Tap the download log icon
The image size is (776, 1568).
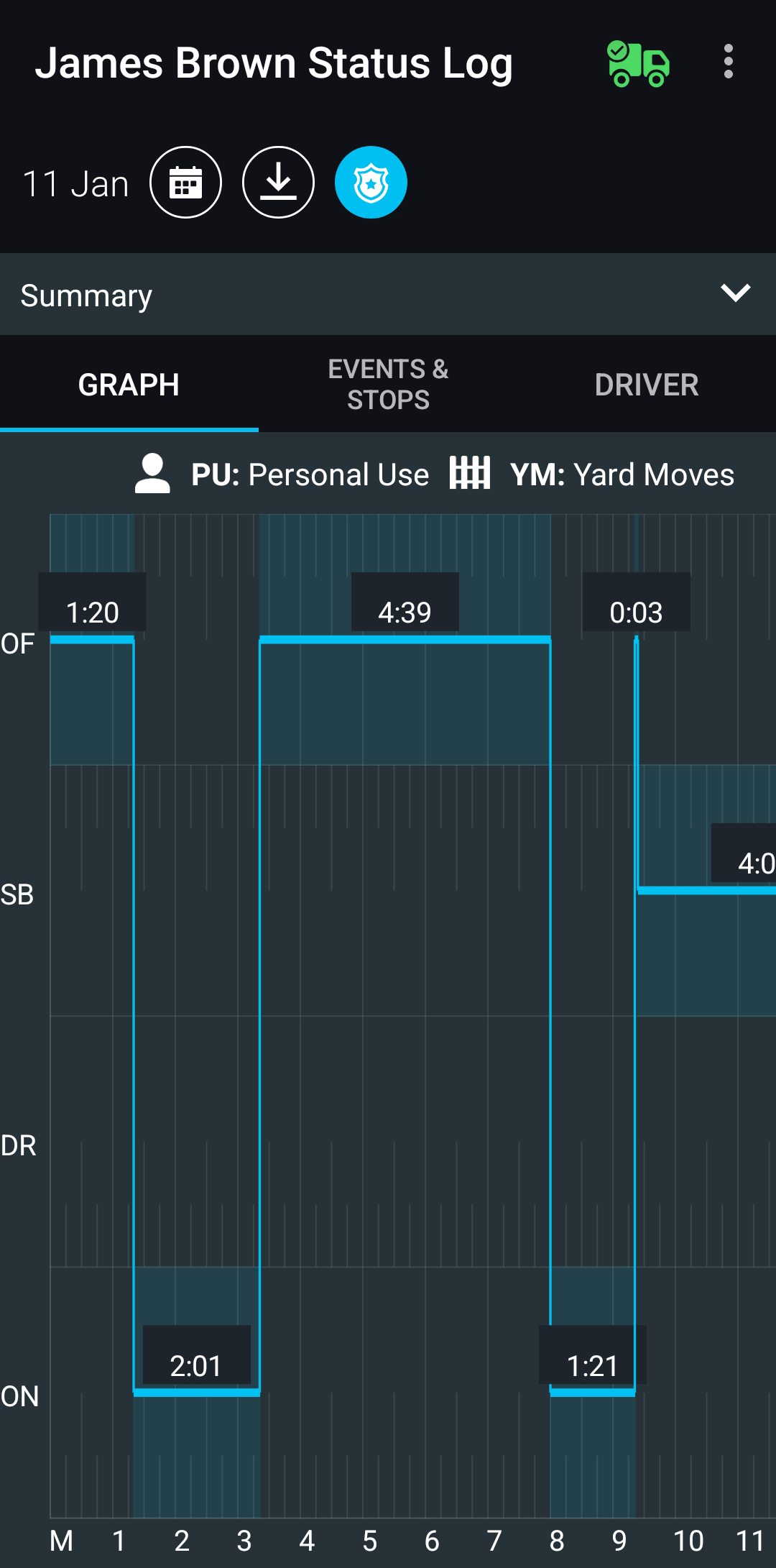coord(278,183)
